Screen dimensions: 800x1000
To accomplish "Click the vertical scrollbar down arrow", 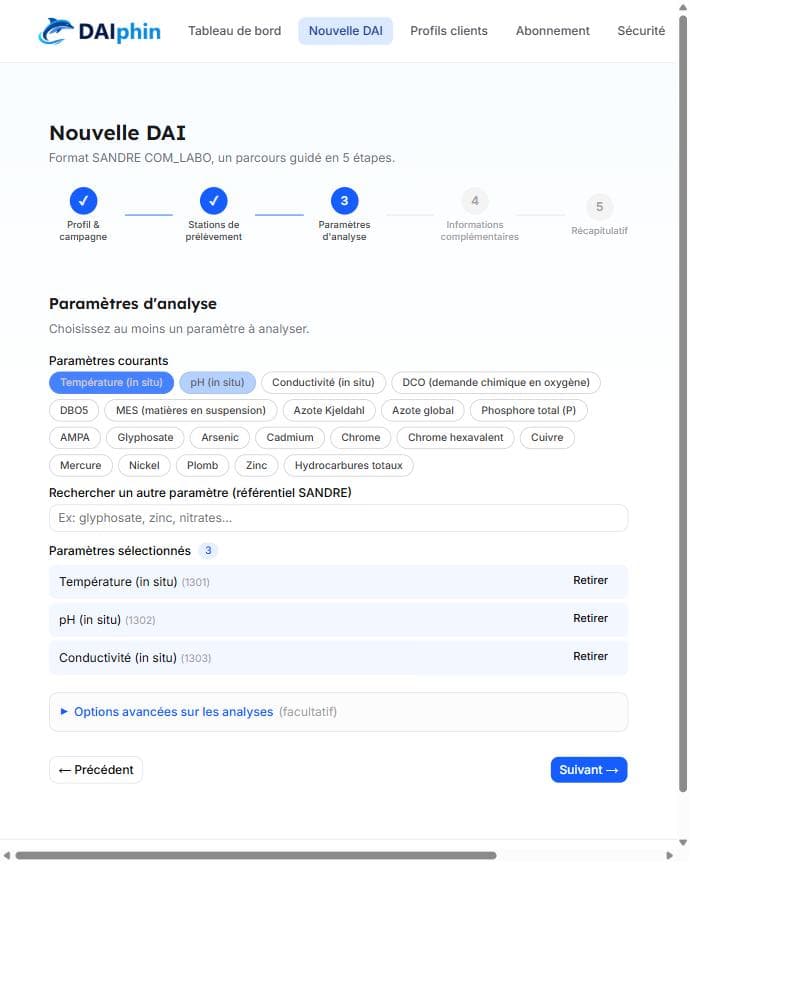I will (x=683, y=842).
